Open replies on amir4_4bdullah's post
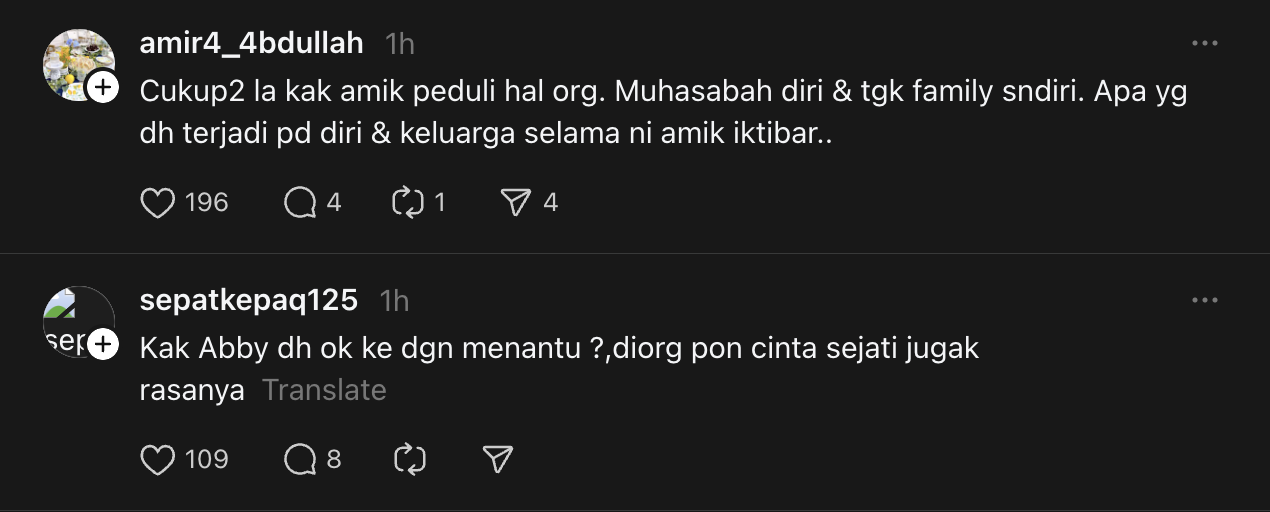This screenshot has width=1270, height=512. 300,203
